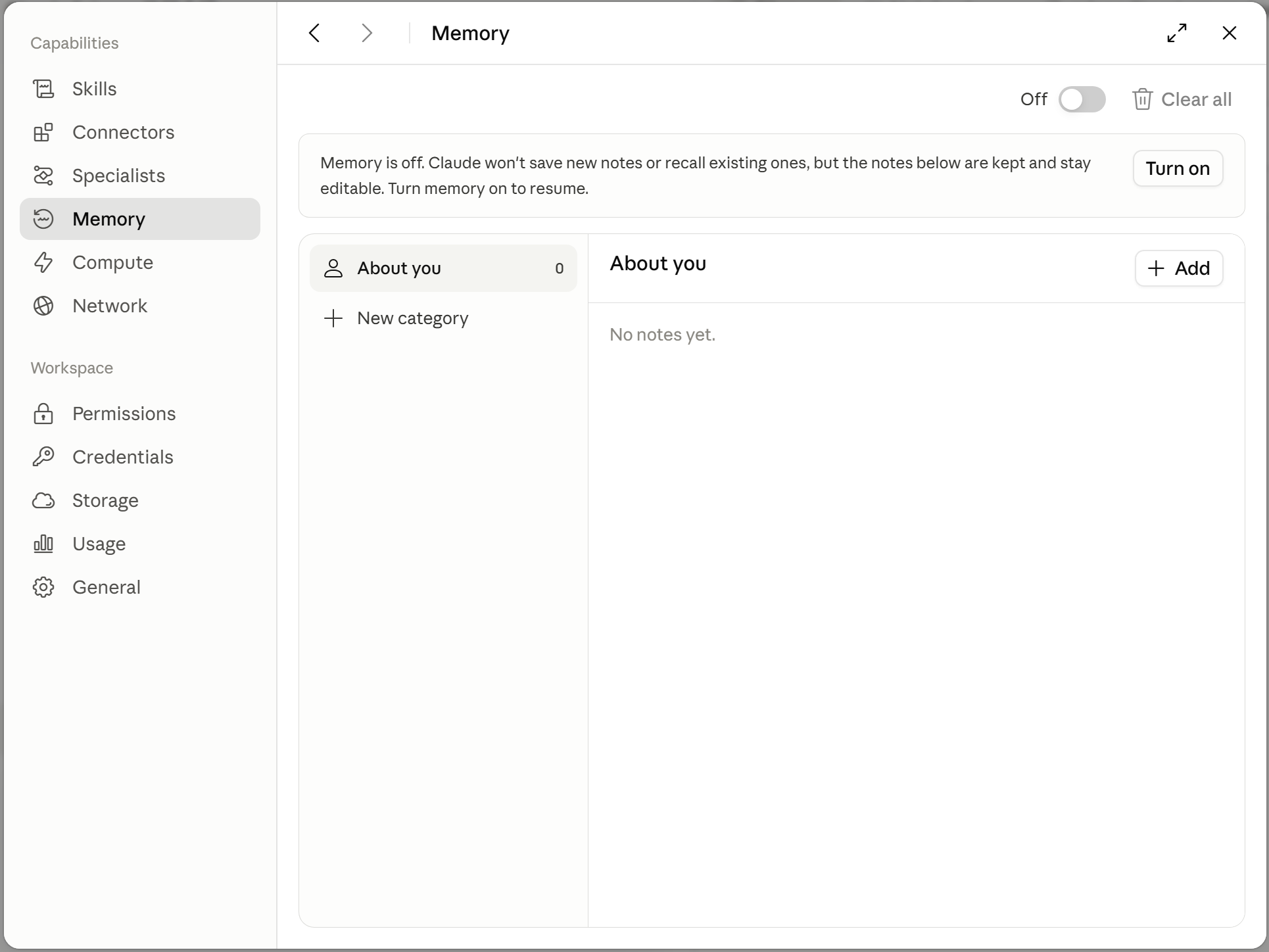View the Usage page
The image size is (1269, 952).
point(140,544)
